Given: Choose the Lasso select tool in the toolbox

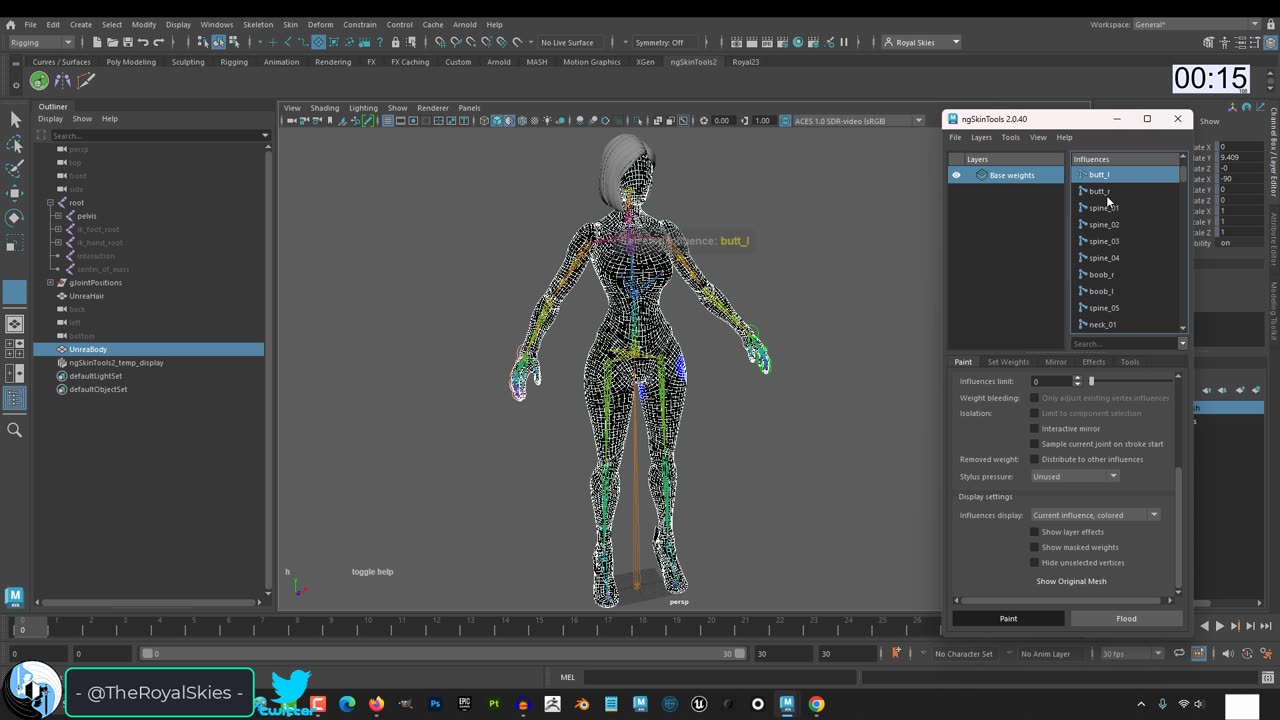Looking at the screenshot, I should point(15,145).
